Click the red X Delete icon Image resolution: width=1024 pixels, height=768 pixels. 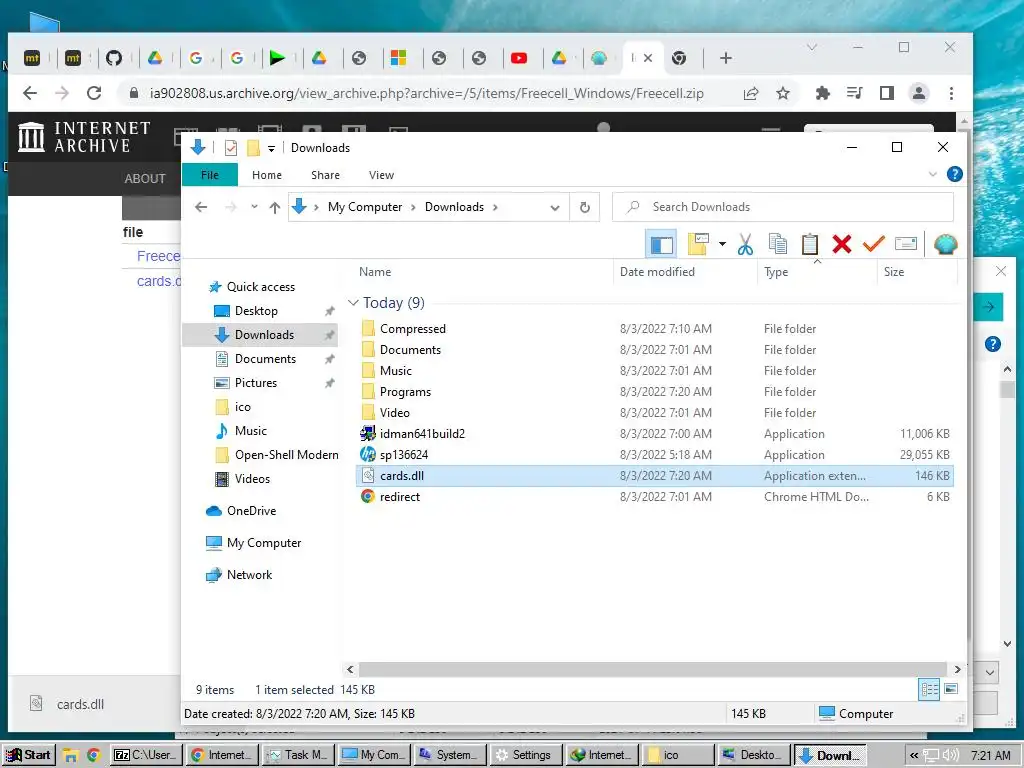coord(842,244)
